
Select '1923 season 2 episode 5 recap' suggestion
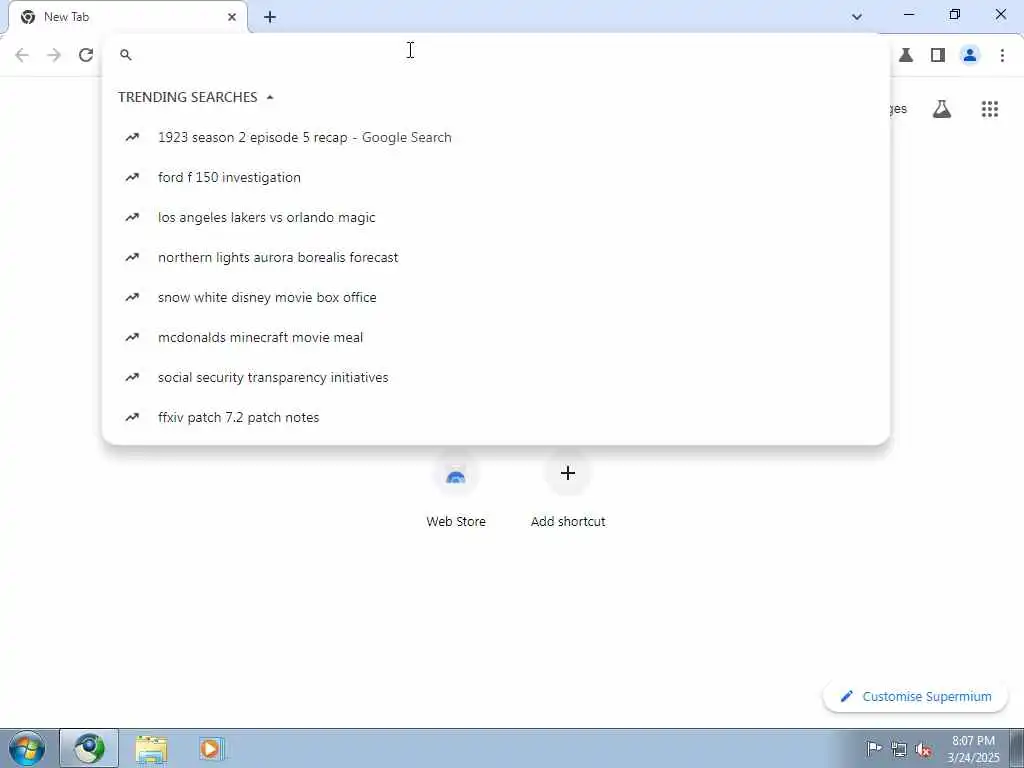[x=496, y=137]
